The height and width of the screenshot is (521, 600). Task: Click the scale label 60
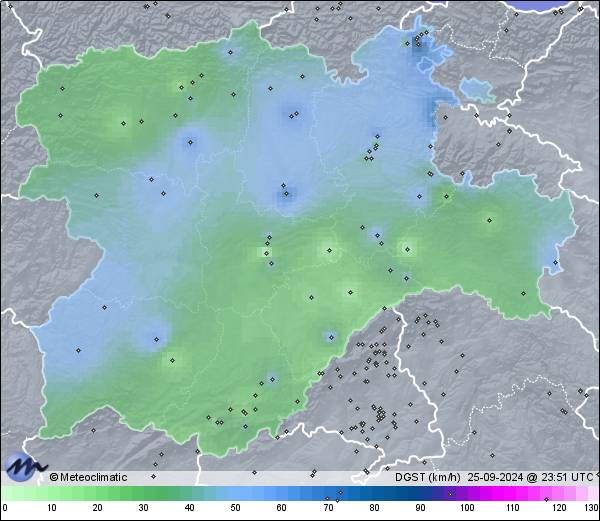click(282, 508)
